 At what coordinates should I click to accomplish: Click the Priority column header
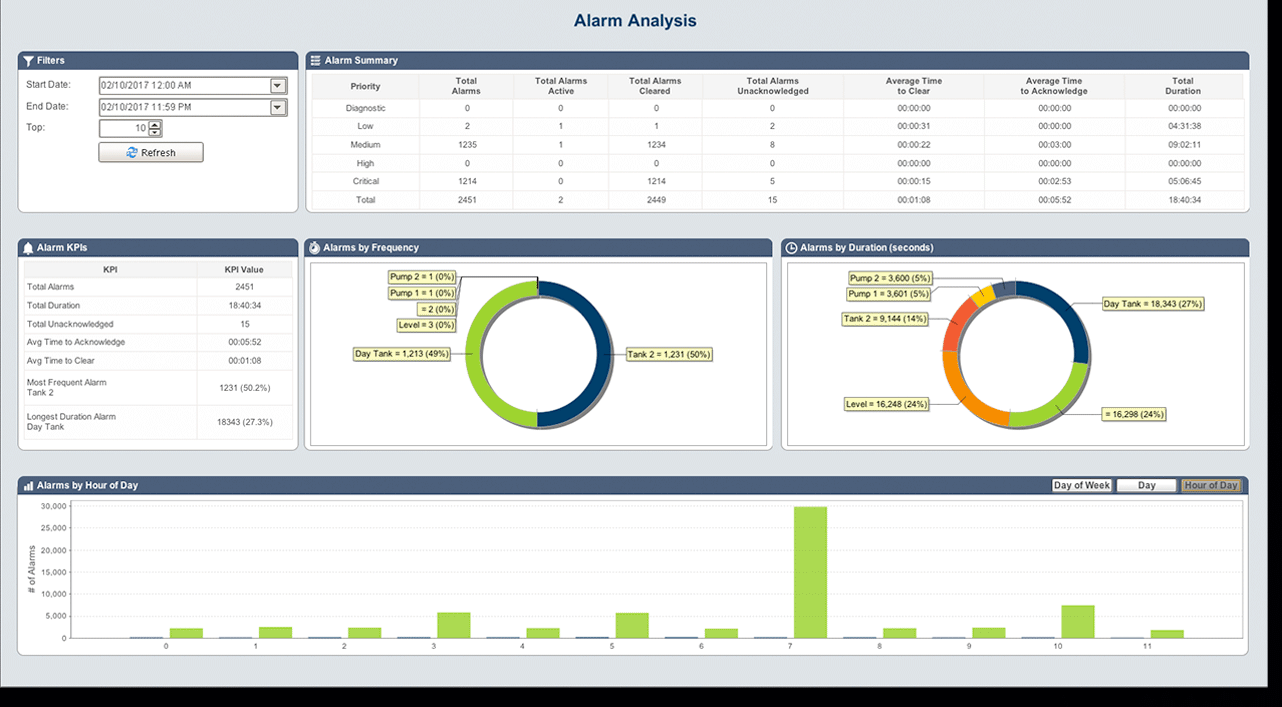pyautogui.click(x=365, y=86)
